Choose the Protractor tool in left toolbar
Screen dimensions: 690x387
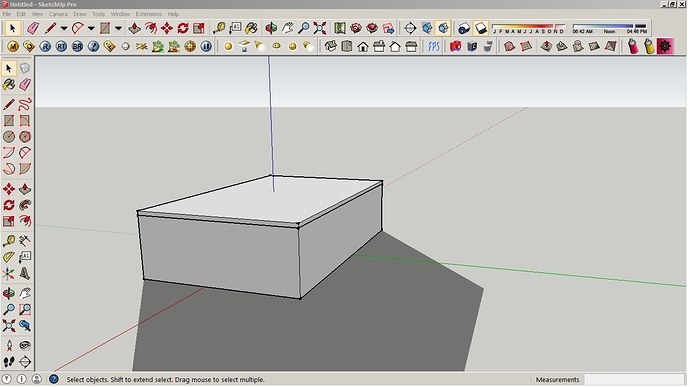tap(9, 258)
